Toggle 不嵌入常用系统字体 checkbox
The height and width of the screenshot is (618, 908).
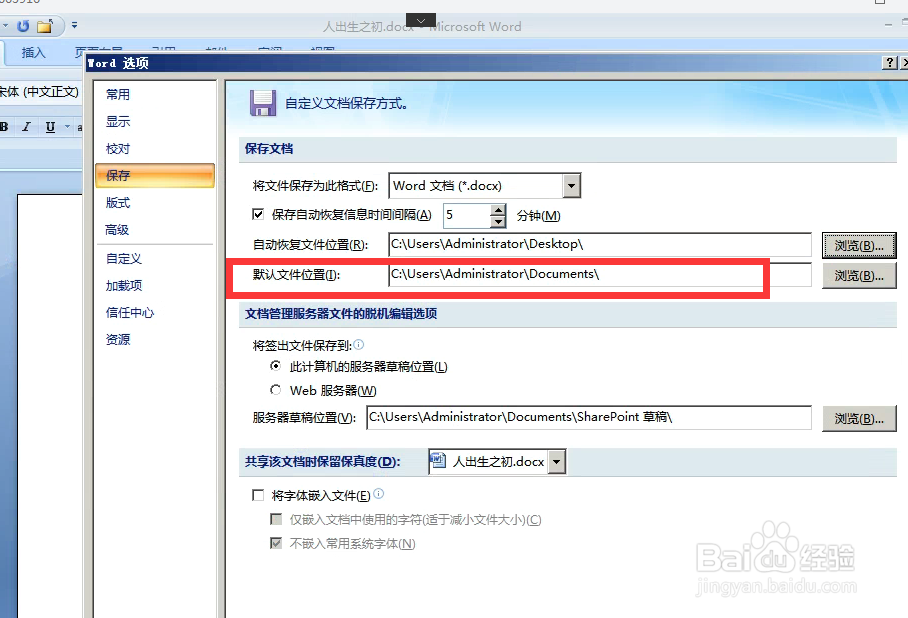[x=276, y=543]
